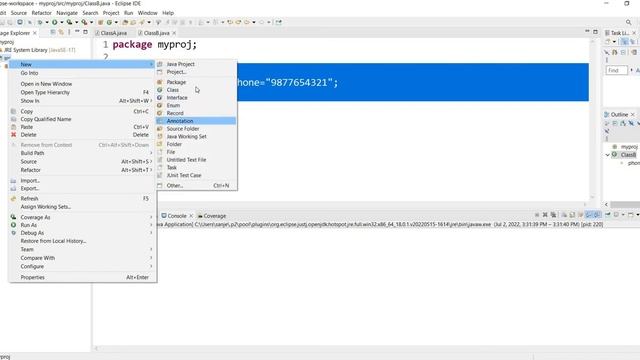Select Annotation in New submenu
Viewport: 640px width, 360px height.
coord(196,121)
